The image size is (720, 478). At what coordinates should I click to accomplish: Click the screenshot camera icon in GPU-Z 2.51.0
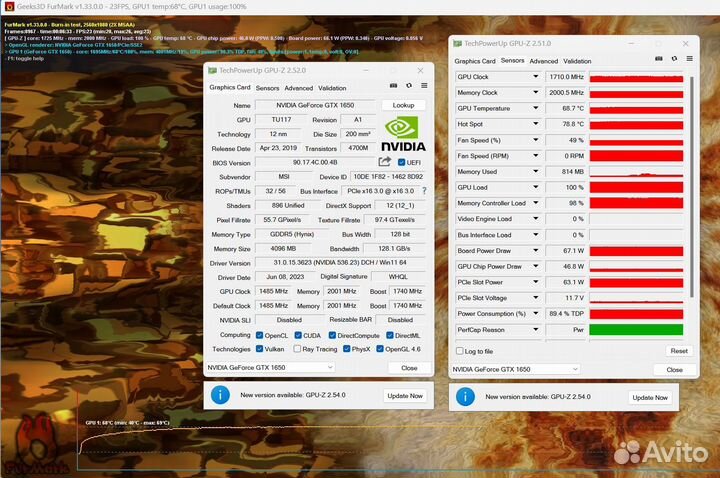tap(658, 59)
